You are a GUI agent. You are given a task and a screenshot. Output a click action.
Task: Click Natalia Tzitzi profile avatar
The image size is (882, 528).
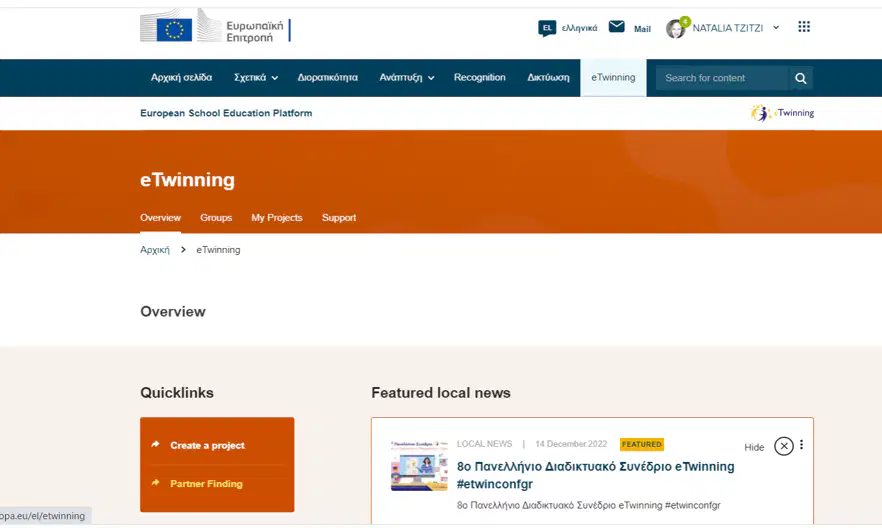(x=676, y=28)
